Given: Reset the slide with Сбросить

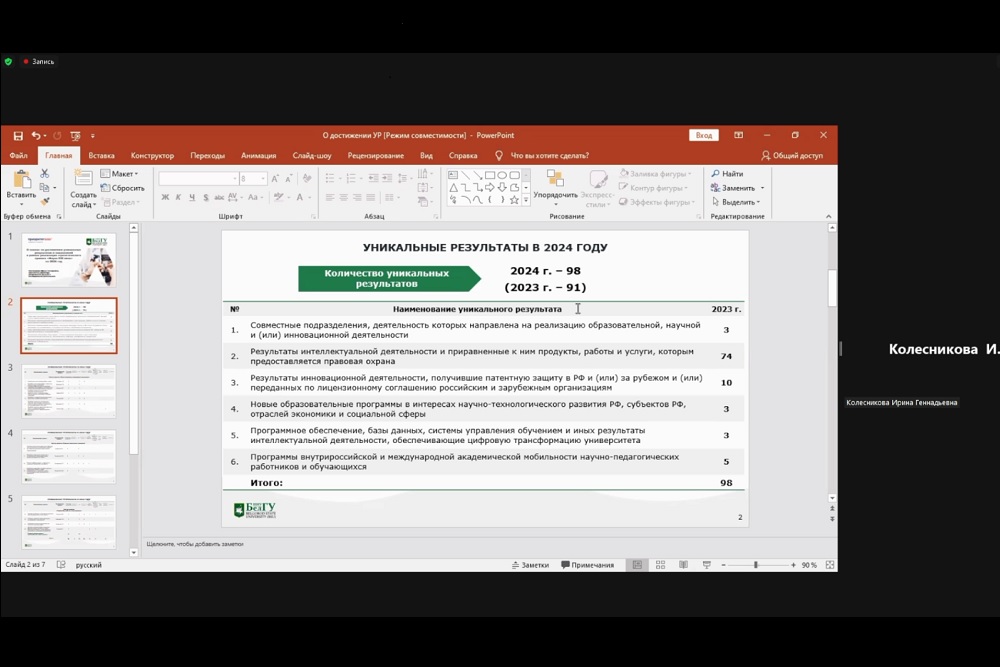Looking at the screenshot, I should point(122,188).
